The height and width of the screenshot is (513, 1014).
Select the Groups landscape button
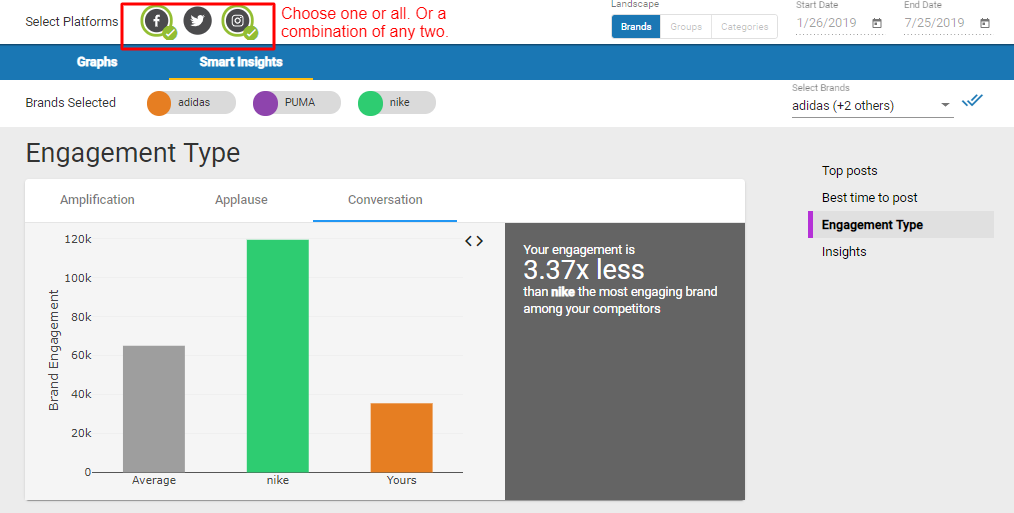tap(686, 27)
